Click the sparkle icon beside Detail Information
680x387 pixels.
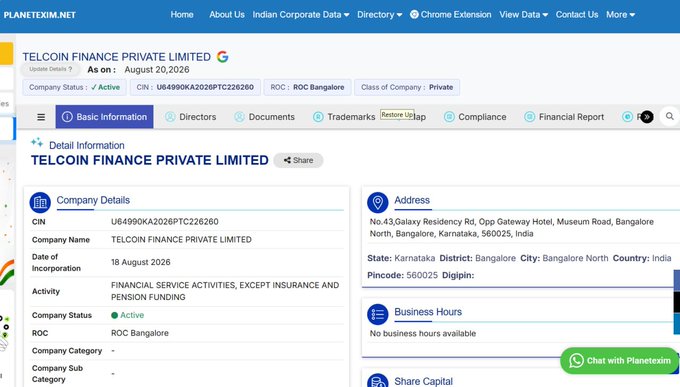tap(37, 142)
